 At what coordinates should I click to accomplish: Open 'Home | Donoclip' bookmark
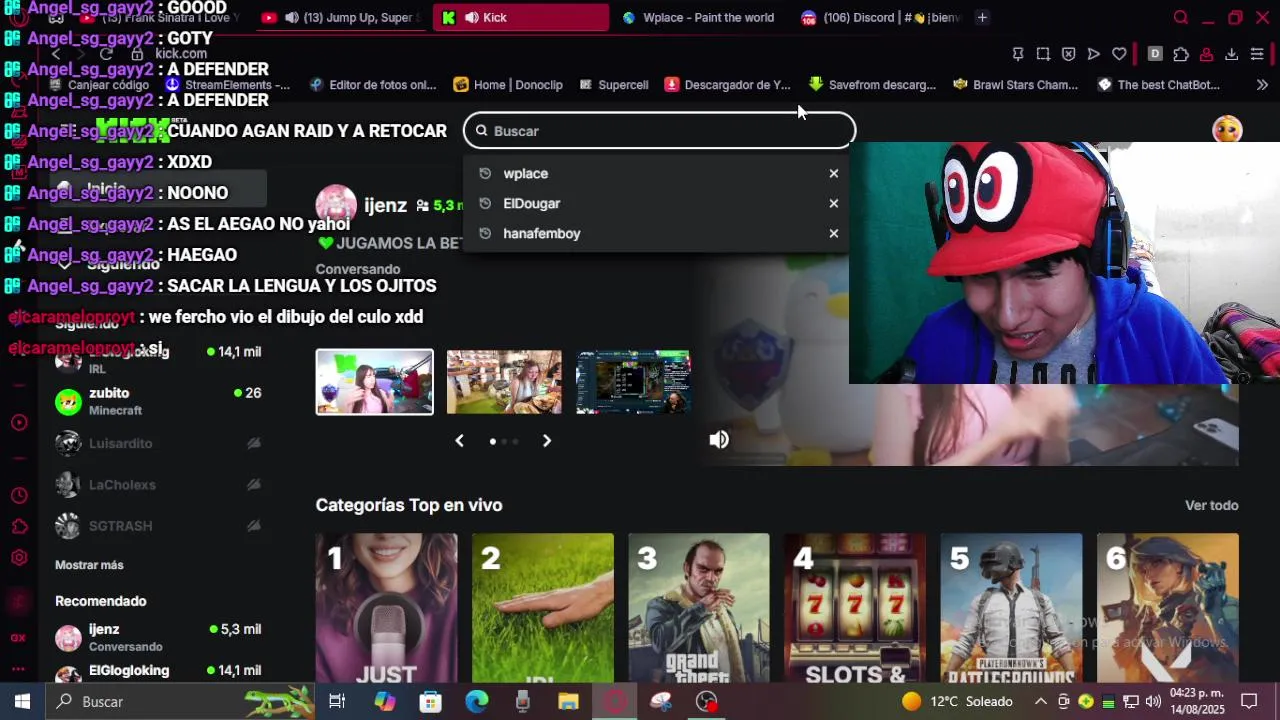[508, 85]
